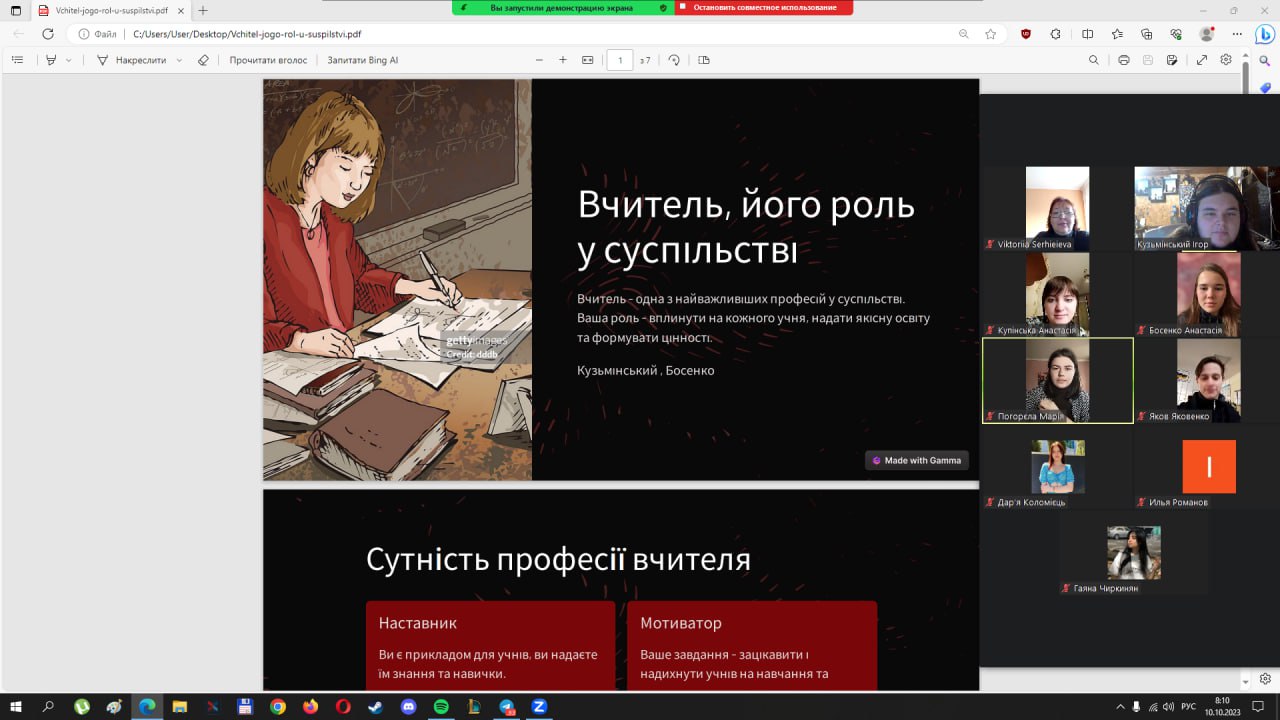Open Favorites list in Edge

(1118, 34)
